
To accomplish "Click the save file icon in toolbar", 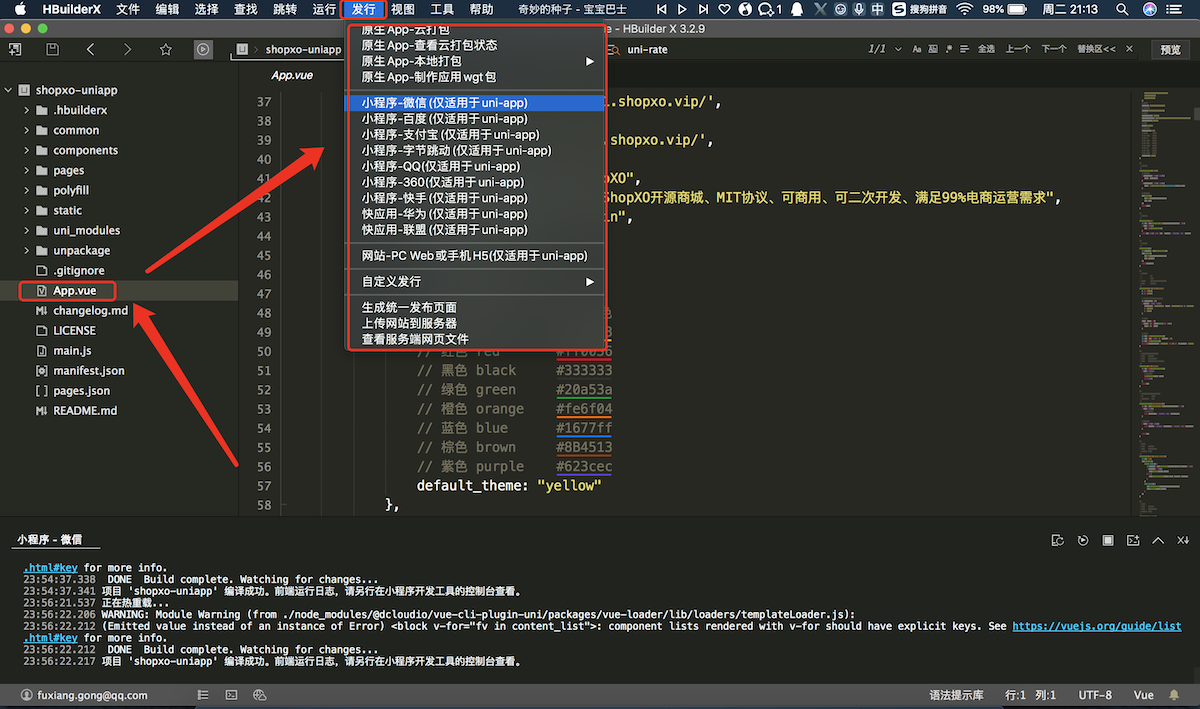I will 51,49.
